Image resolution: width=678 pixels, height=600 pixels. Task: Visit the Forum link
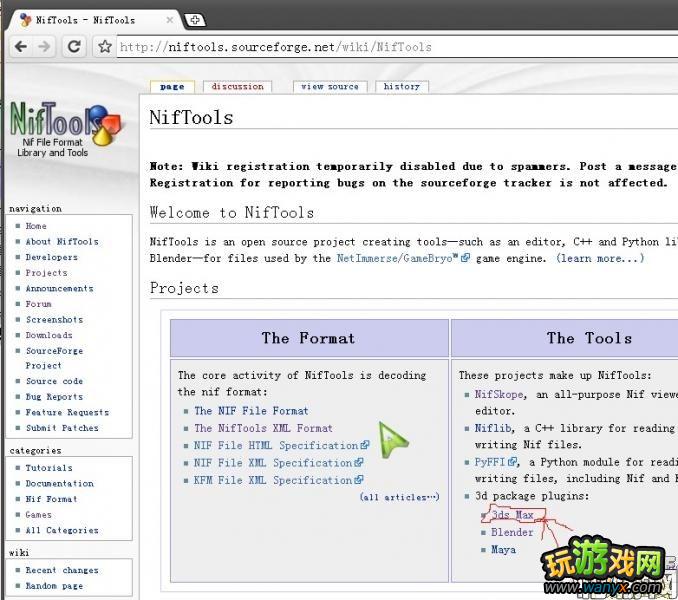(x=38, y=303)
